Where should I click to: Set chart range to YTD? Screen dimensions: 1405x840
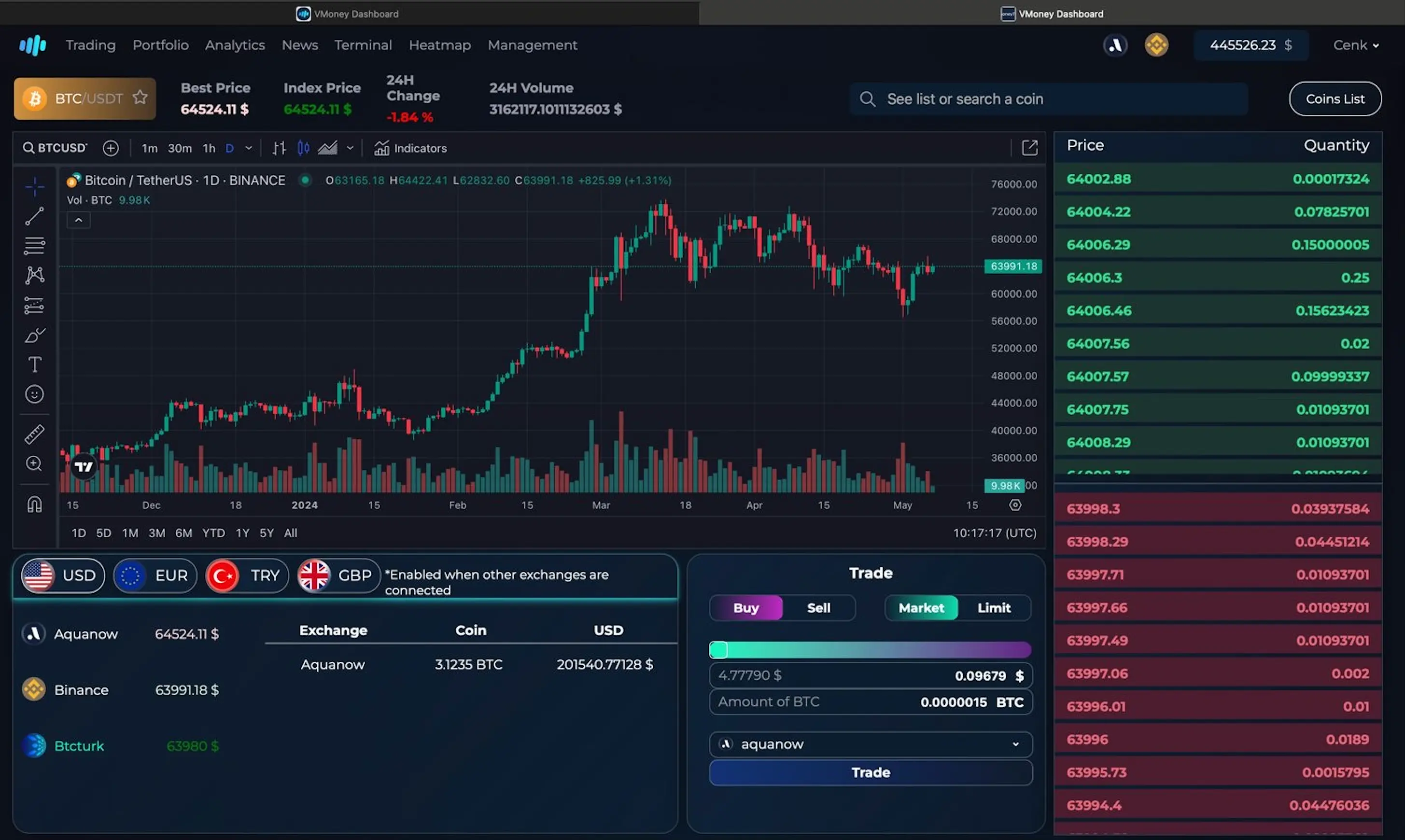[213, 532]
